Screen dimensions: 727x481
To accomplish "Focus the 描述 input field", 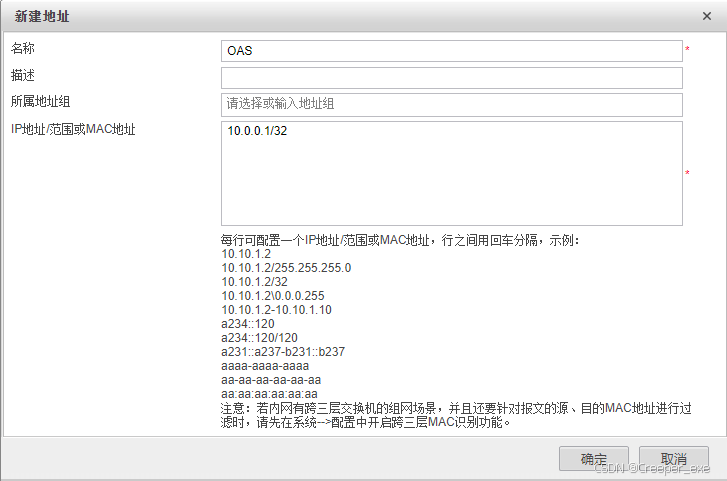I will [x=452, y=78].
